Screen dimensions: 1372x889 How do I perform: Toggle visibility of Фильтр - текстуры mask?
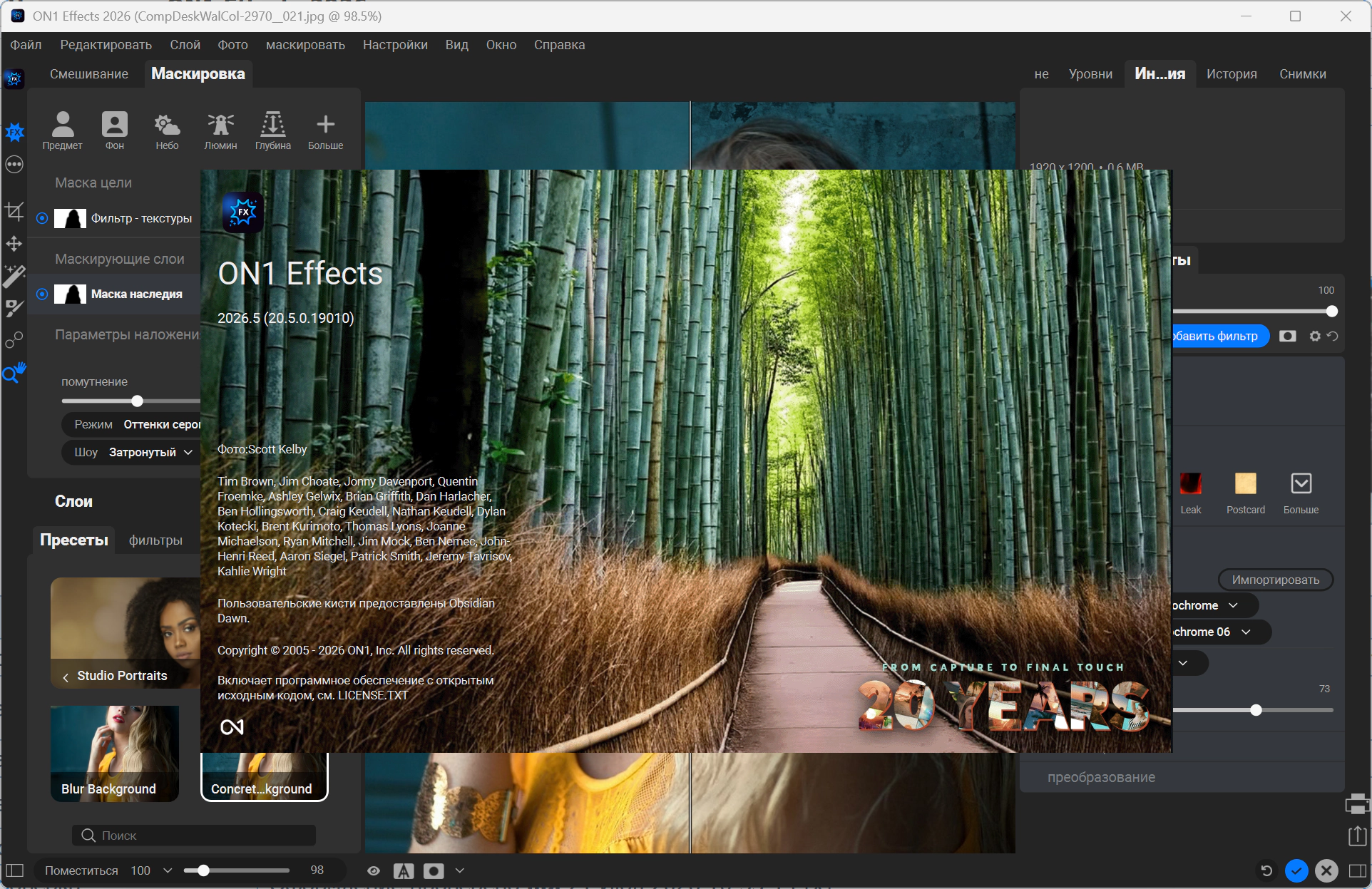(x=42, y=218)
